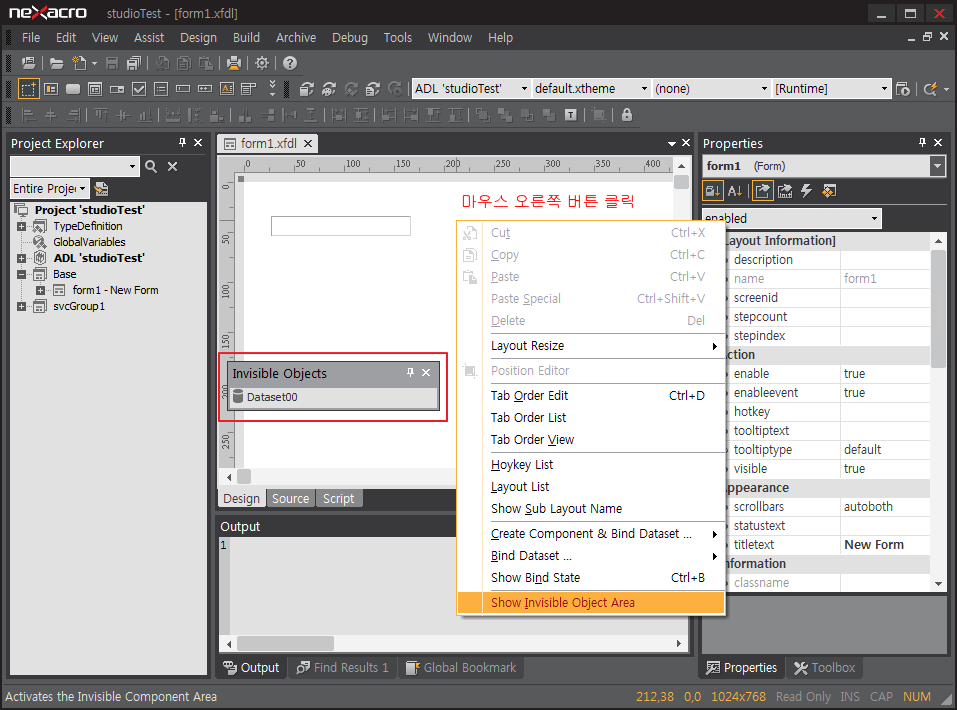
Task: Select the CheckBox component tool
Action: pos(139,89)
